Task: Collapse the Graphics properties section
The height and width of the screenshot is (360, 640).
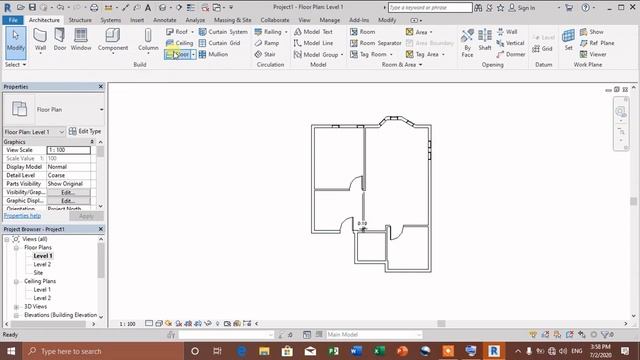Action: coord(92,142)
